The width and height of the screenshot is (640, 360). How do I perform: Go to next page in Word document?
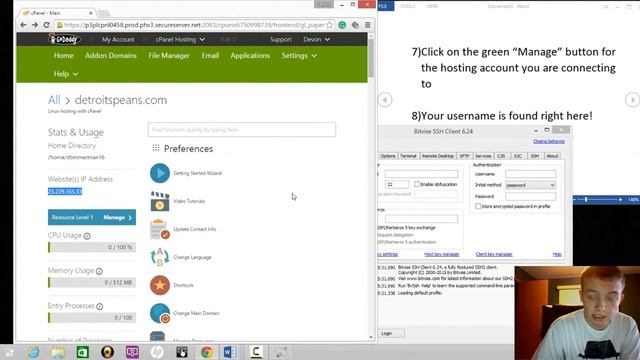(x=632, y=100)
